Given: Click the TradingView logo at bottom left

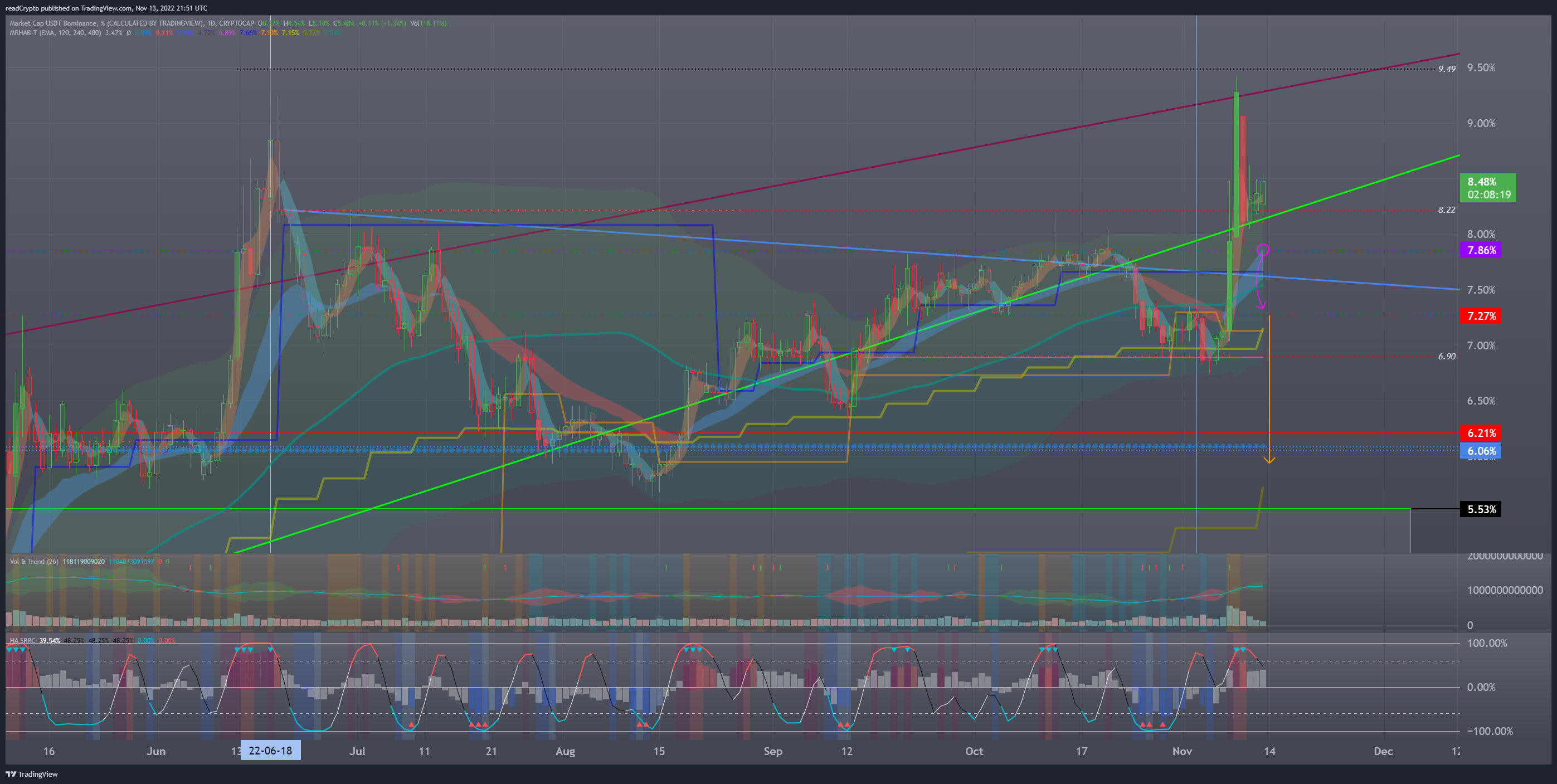Looking at the screenshot, I should 31,775.
